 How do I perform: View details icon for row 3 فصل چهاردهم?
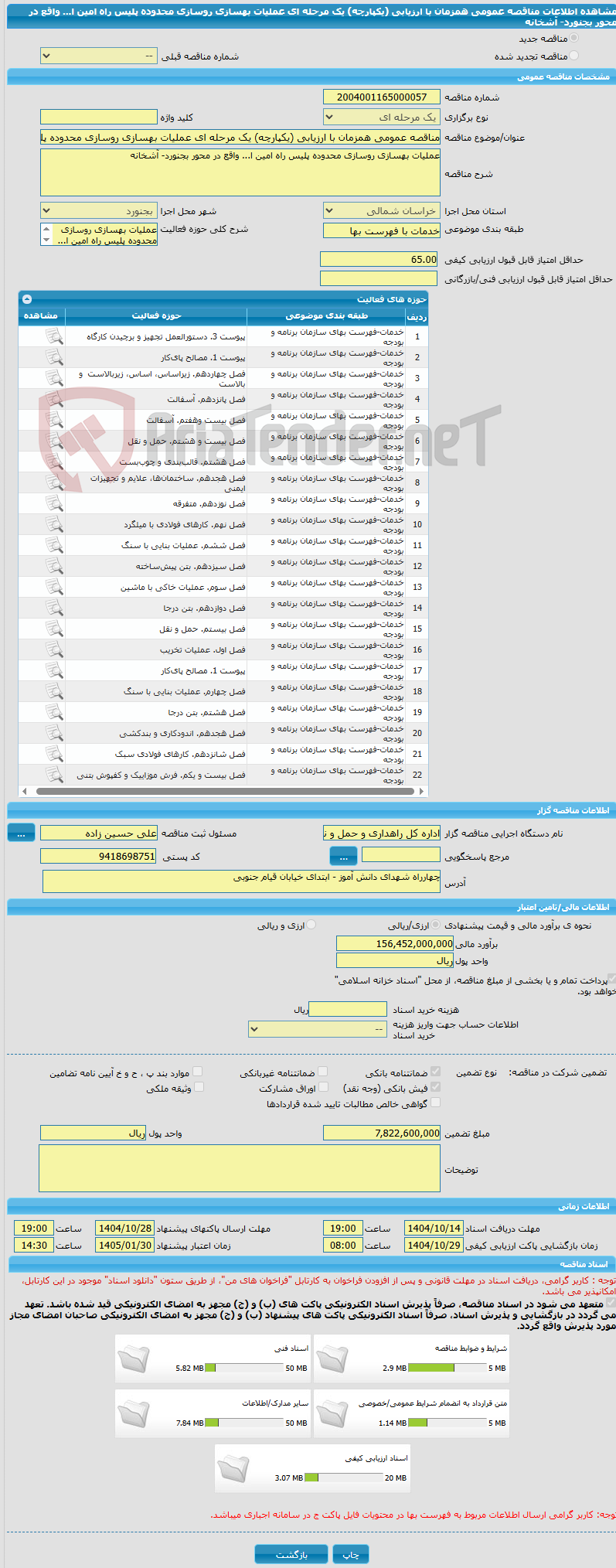point(53,378)
